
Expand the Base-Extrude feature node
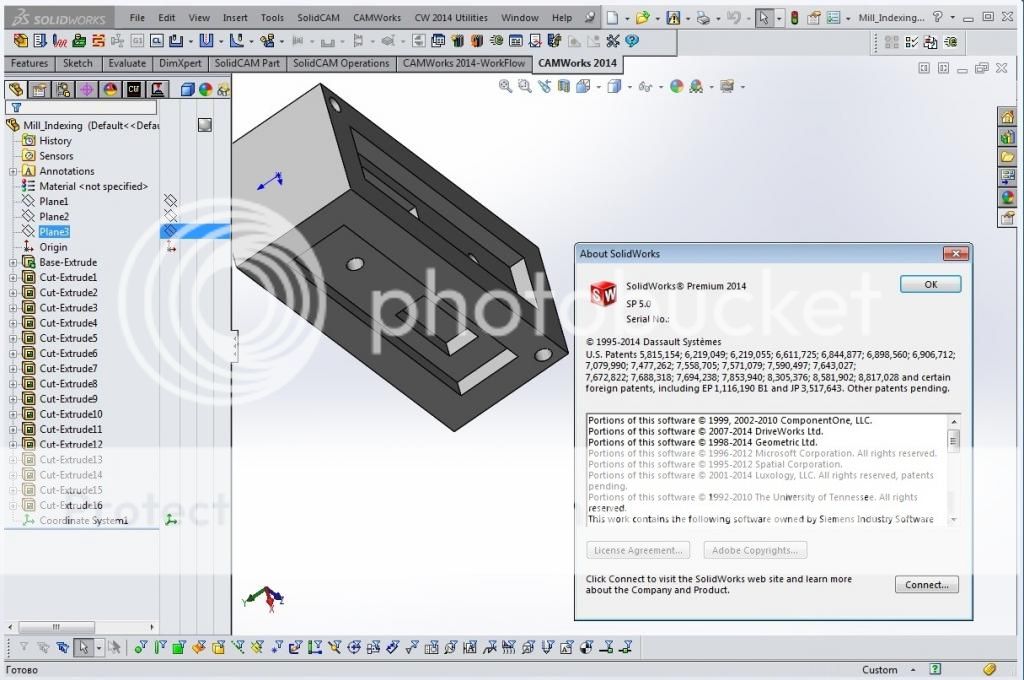(13, 262)
